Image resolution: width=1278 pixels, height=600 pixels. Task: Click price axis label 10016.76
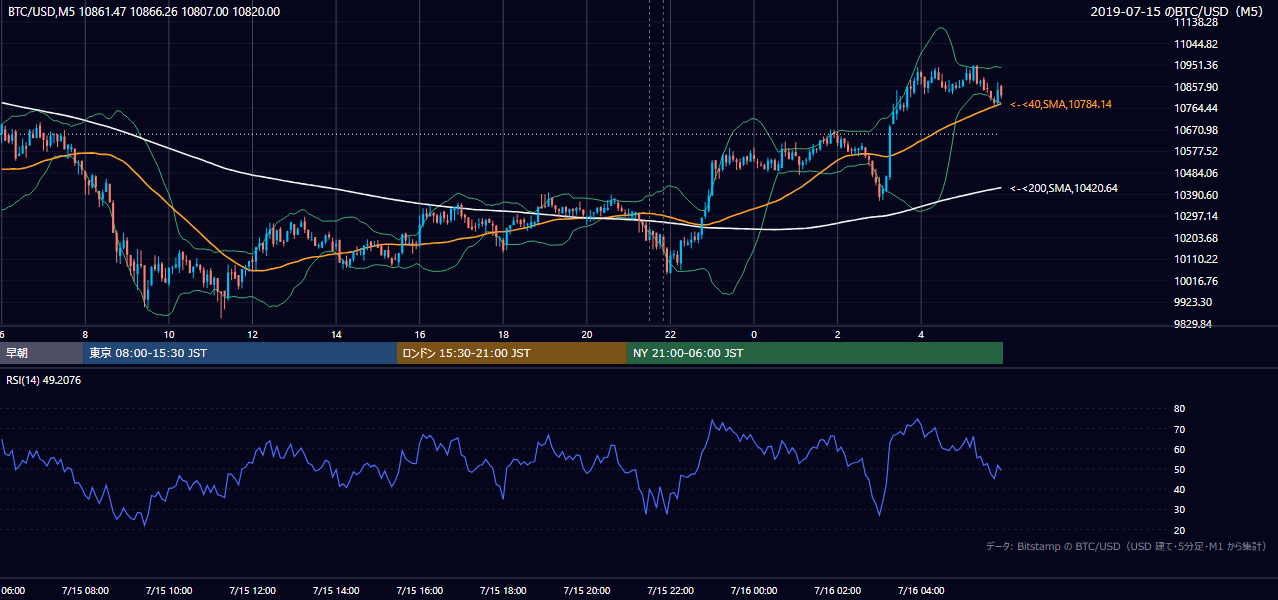coord(1195,281)
